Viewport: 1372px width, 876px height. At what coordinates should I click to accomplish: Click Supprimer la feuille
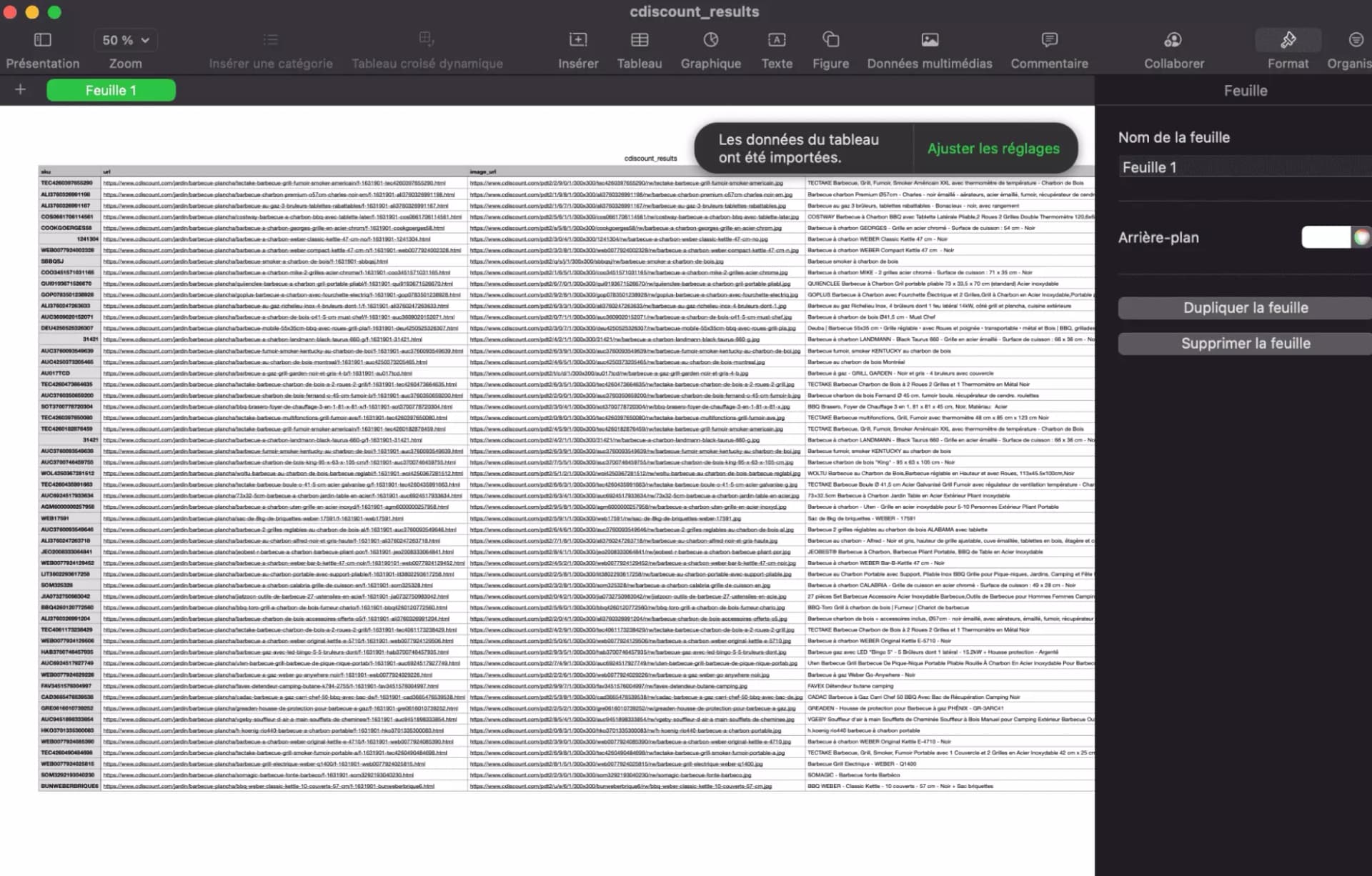tap(1245, 343)
